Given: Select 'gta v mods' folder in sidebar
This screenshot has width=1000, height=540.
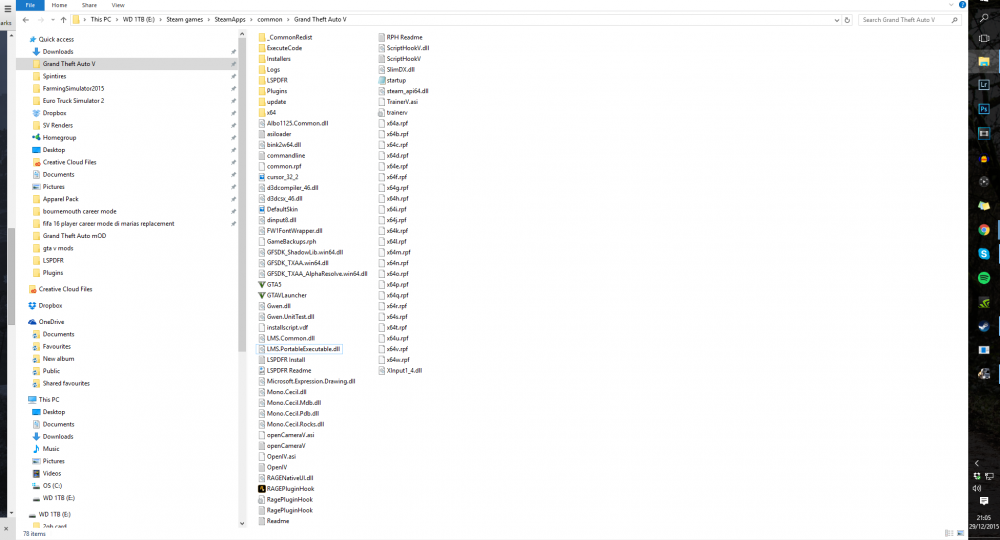Looking at the screenshot, I should click(x=57, y=248).
